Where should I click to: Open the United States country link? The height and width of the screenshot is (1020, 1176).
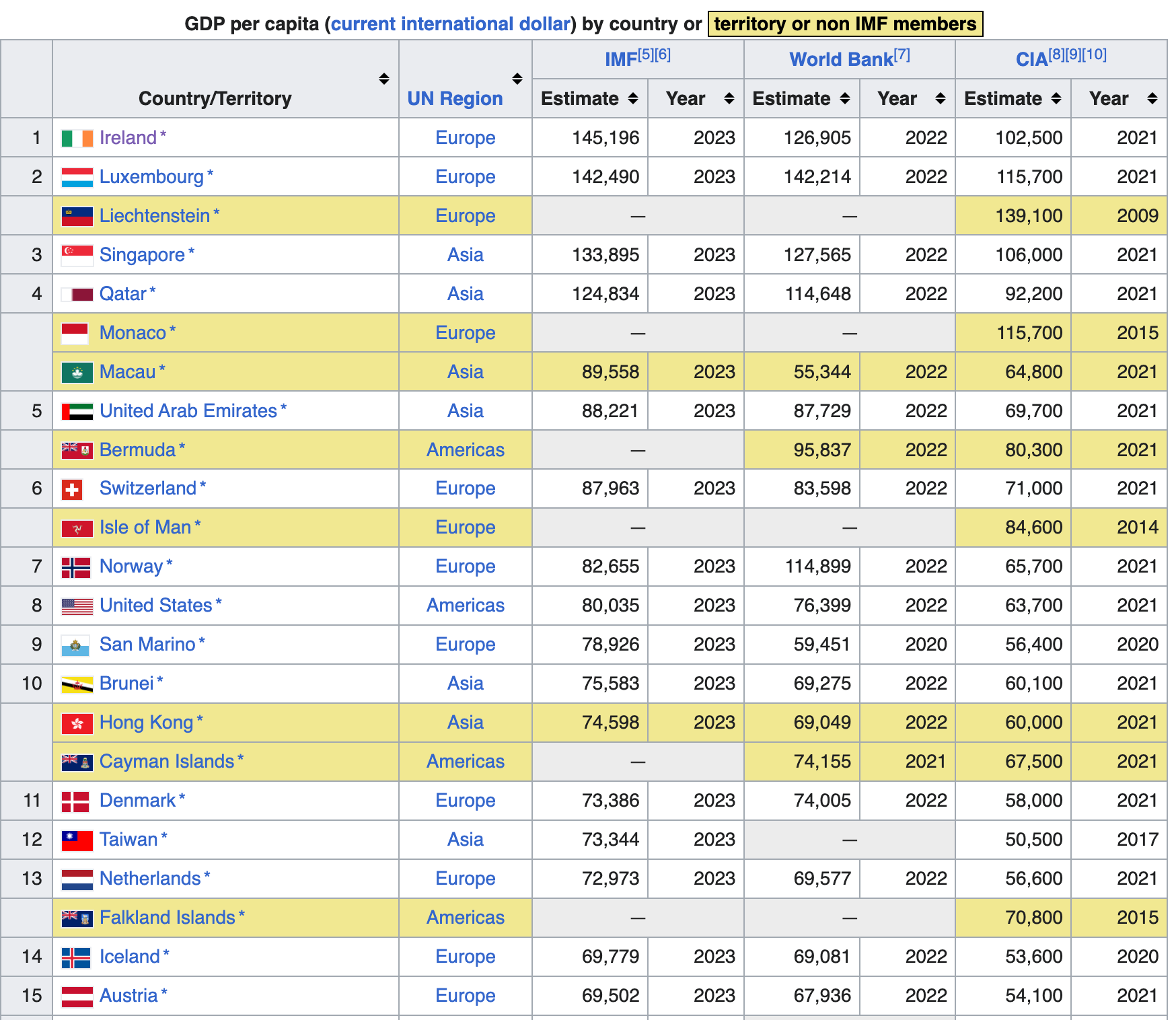click(x=156, y=606)
